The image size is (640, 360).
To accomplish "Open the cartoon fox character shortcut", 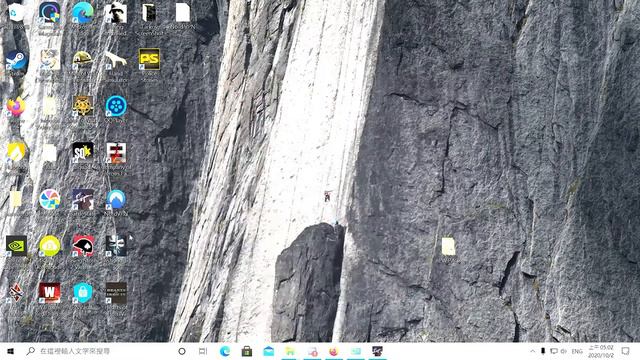I will coord(50,60).
